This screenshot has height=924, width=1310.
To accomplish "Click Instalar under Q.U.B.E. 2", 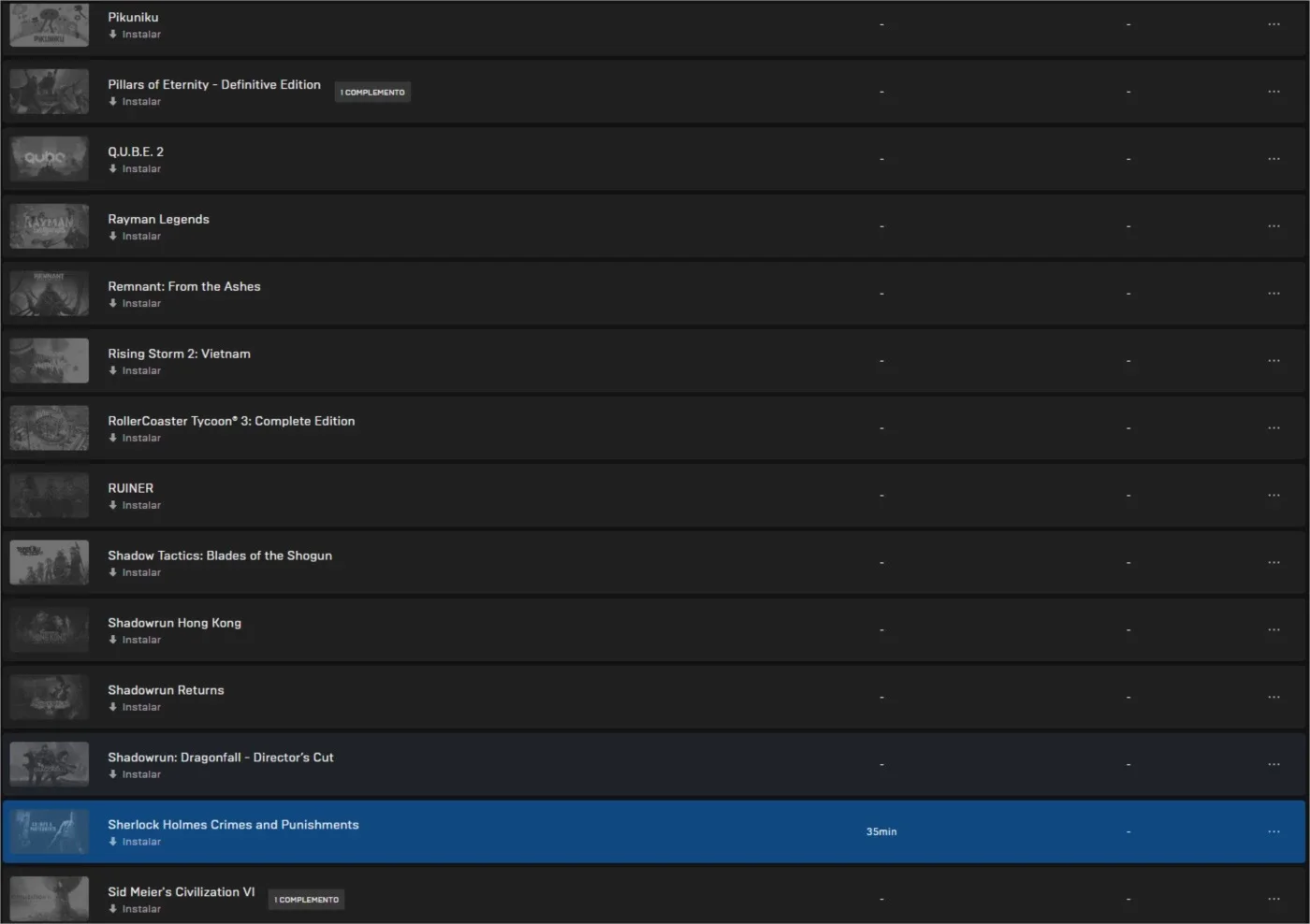I will tap(135, 169).
